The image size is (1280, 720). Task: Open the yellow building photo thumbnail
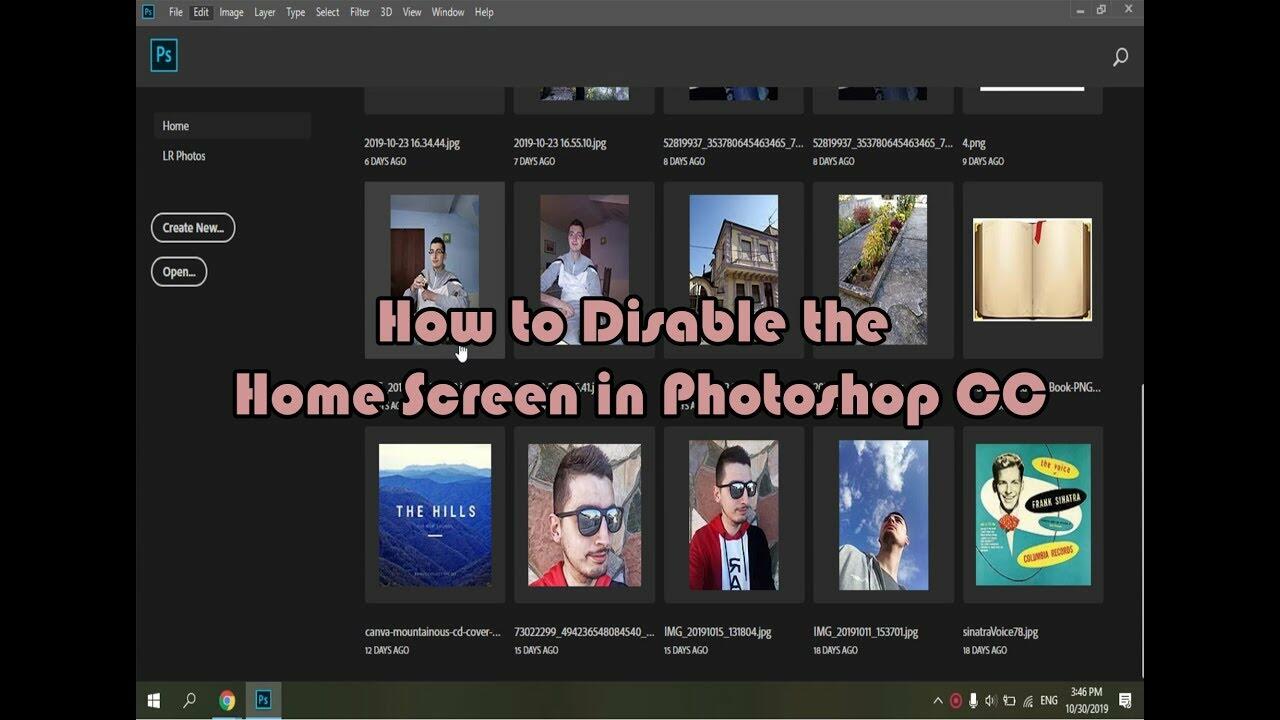pos(734,268)
